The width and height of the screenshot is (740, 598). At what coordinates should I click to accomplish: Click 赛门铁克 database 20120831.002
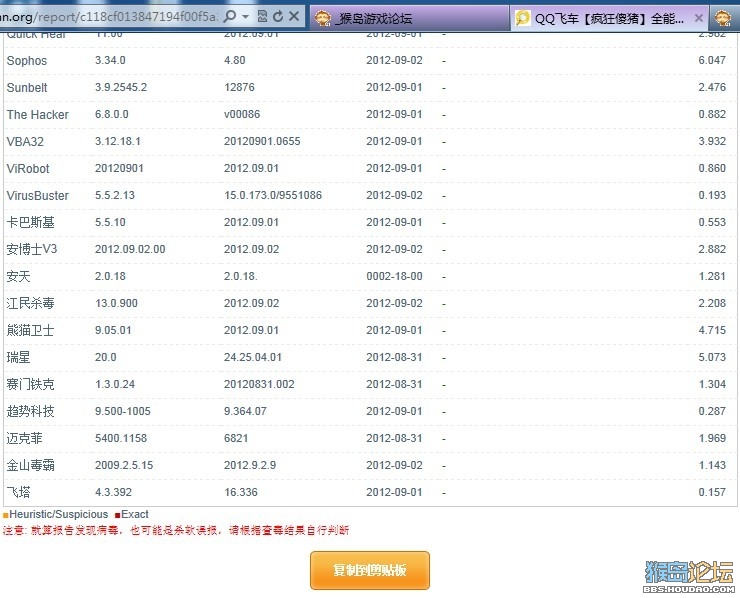click(259, 384)
